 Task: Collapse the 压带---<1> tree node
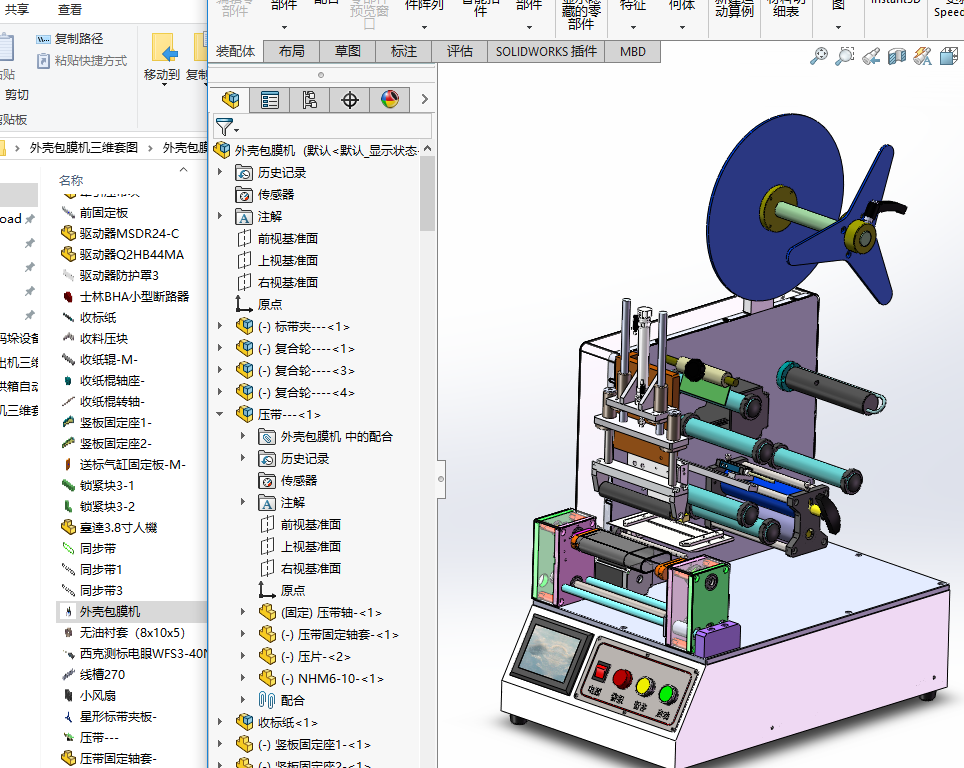pos(220,414)
